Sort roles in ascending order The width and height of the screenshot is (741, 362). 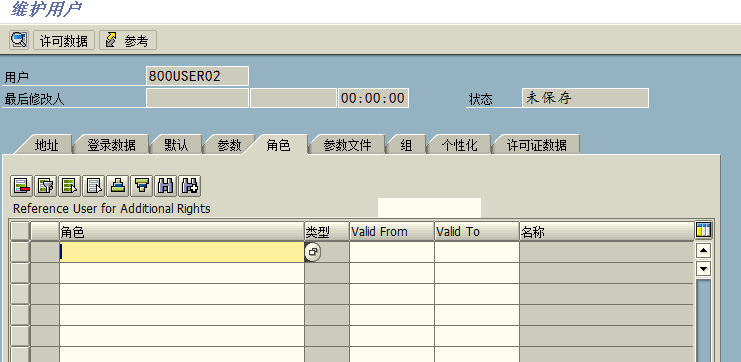pyautogui.click(x=118, y=186)
